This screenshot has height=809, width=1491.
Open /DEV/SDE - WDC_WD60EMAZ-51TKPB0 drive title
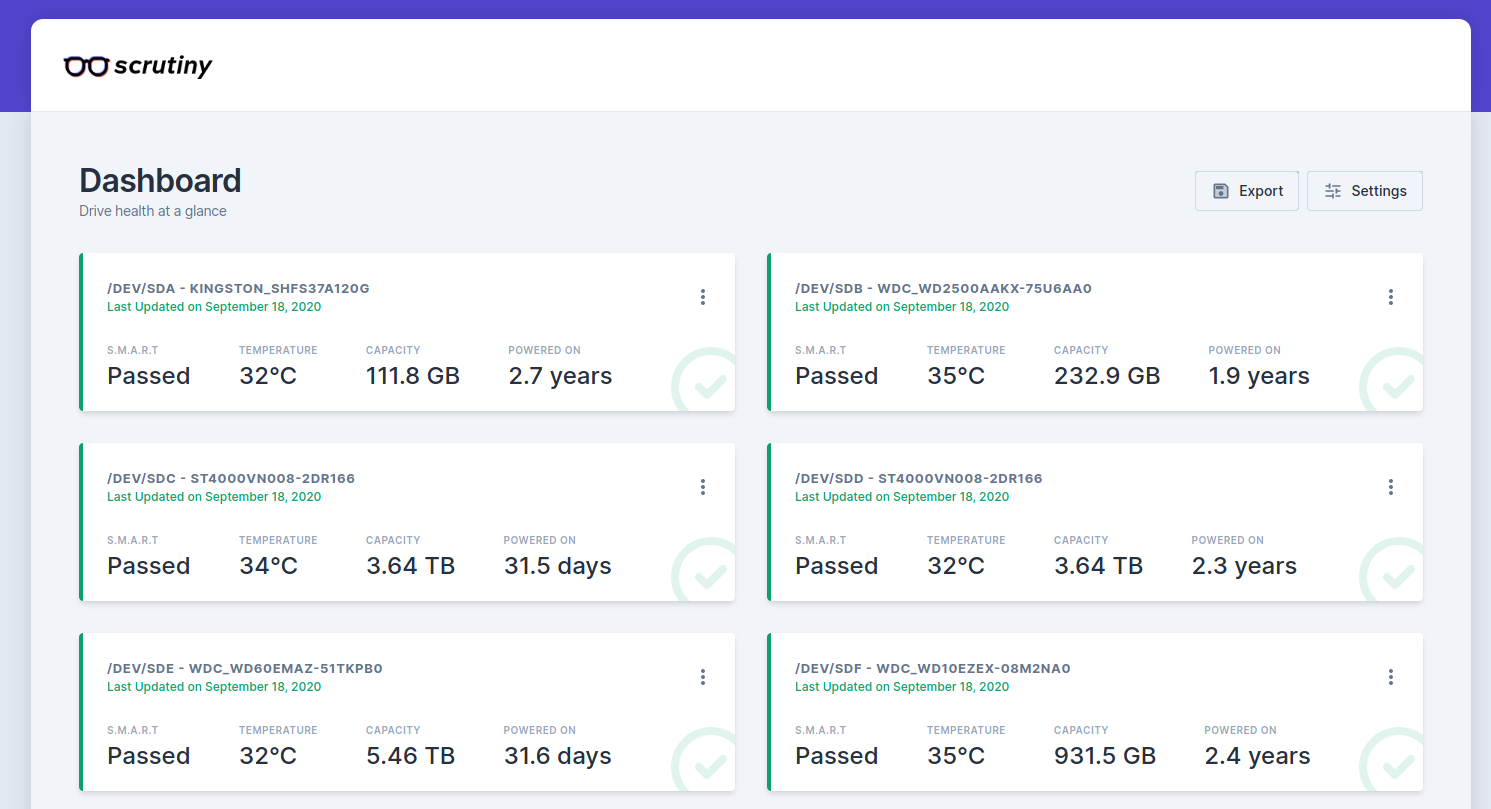[x=245, y=669]
